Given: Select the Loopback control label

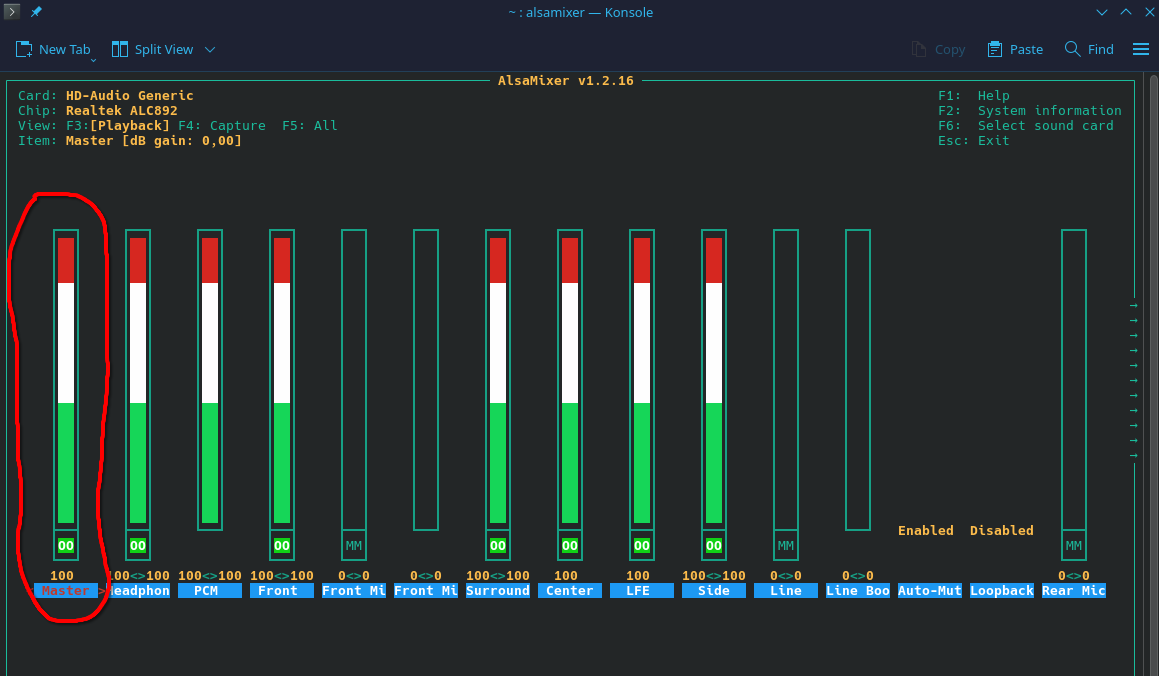Looking at the screenshot, I should pos(1002,590).
